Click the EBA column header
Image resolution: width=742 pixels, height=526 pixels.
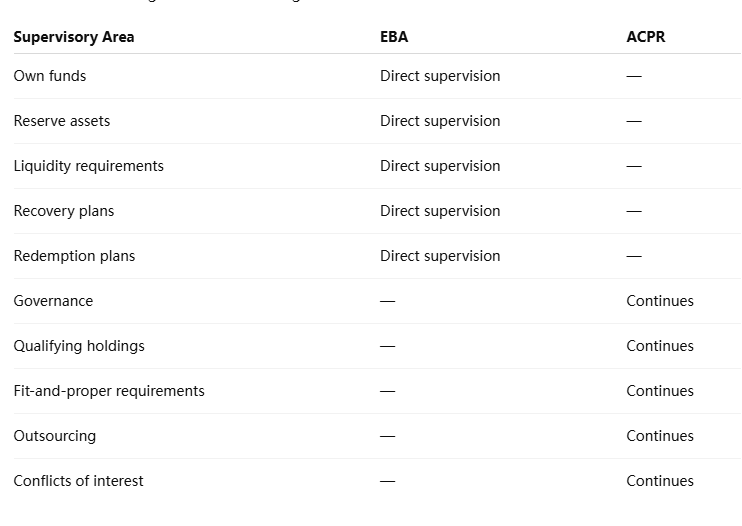click(394, 37)
